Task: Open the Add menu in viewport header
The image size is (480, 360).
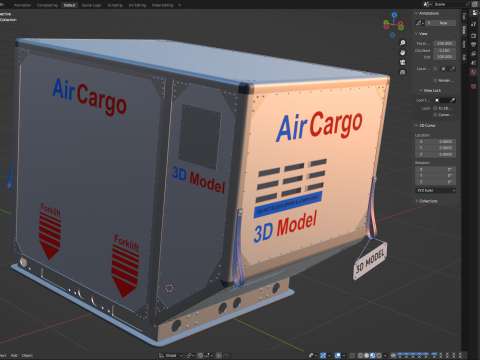Action: click(x=14, y=355)
